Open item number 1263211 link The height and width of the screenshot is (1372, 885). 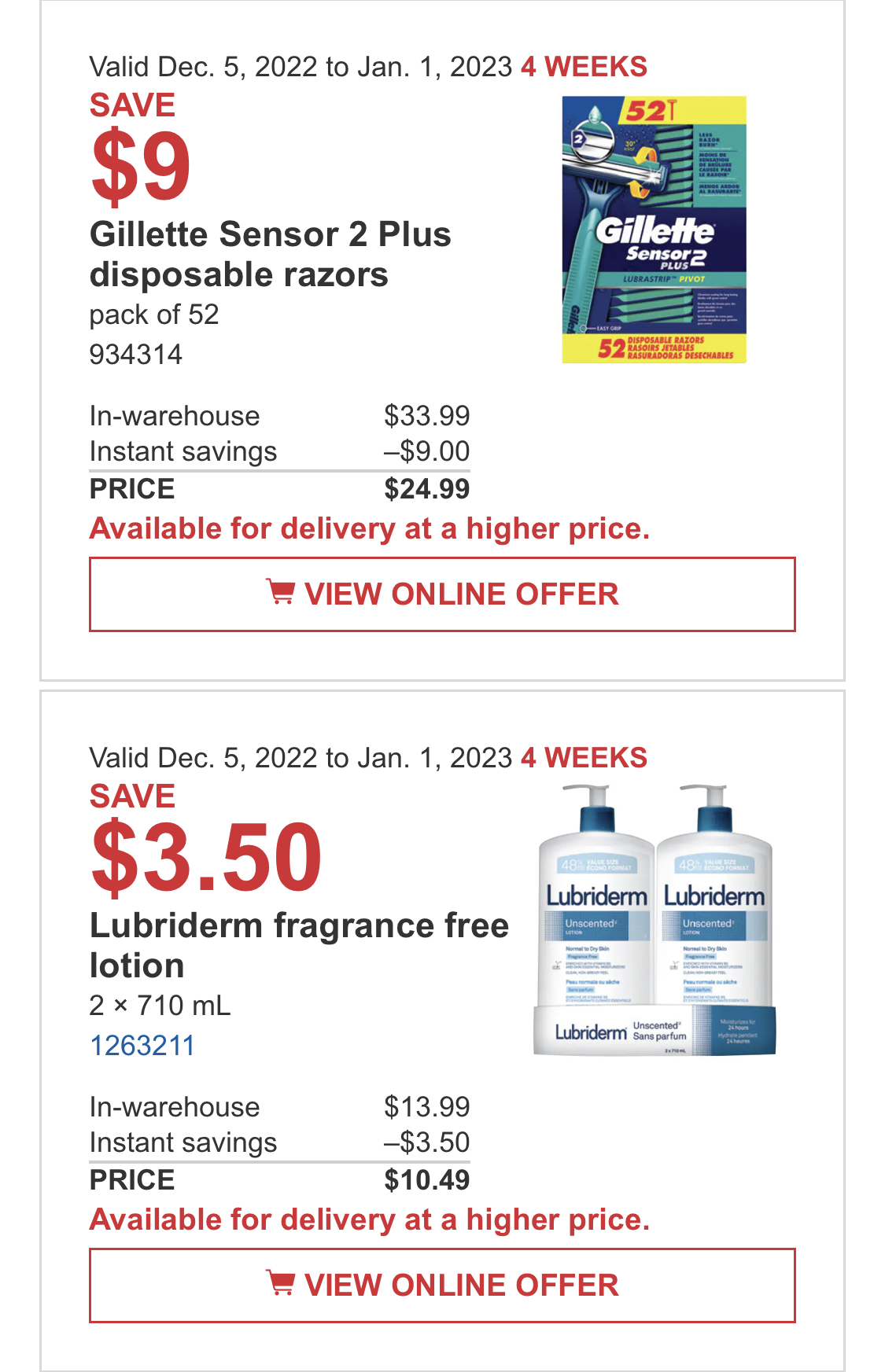(142, 1046)
